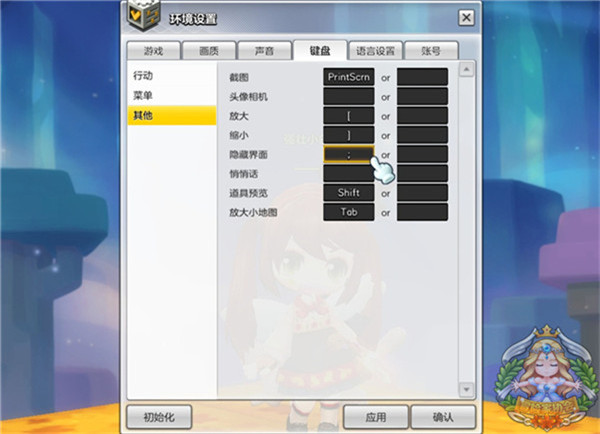Viewport: 600px width, 434px height.
Task: Click the PrintScrn key field for 截图
Action: pyautogui.click(x=349, y=77)
